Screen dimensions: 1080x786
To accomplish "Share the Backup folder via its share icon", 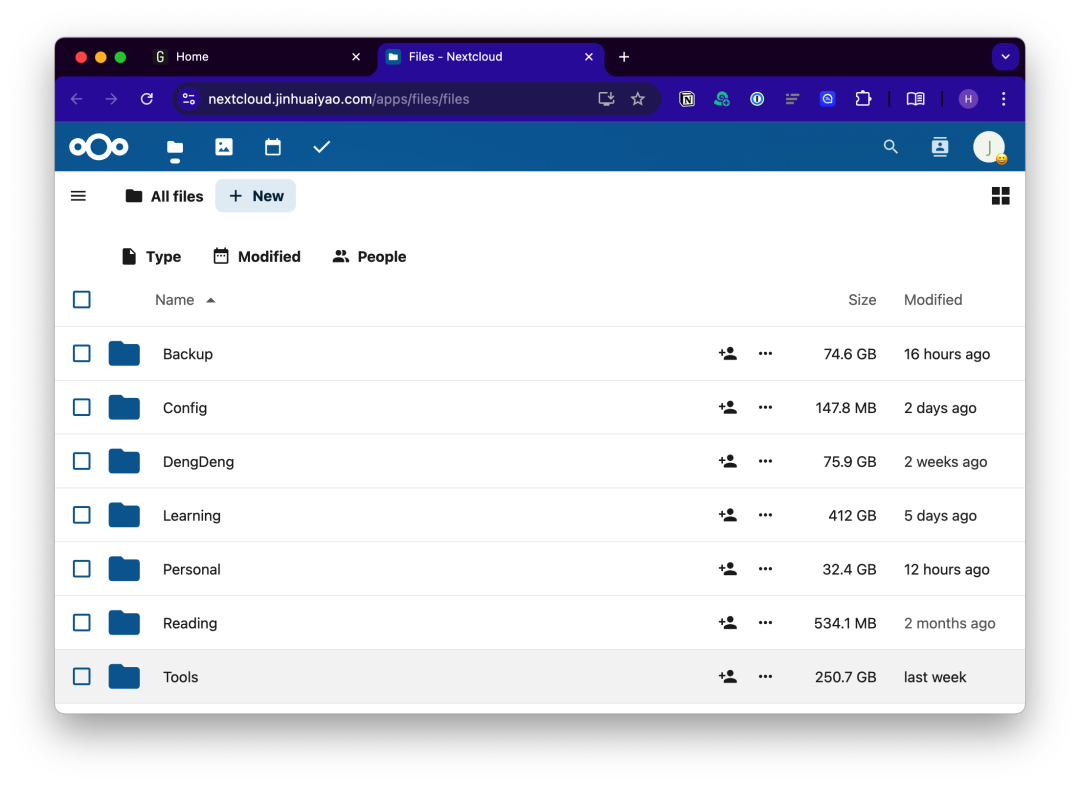I will click(x=727, y=353).
